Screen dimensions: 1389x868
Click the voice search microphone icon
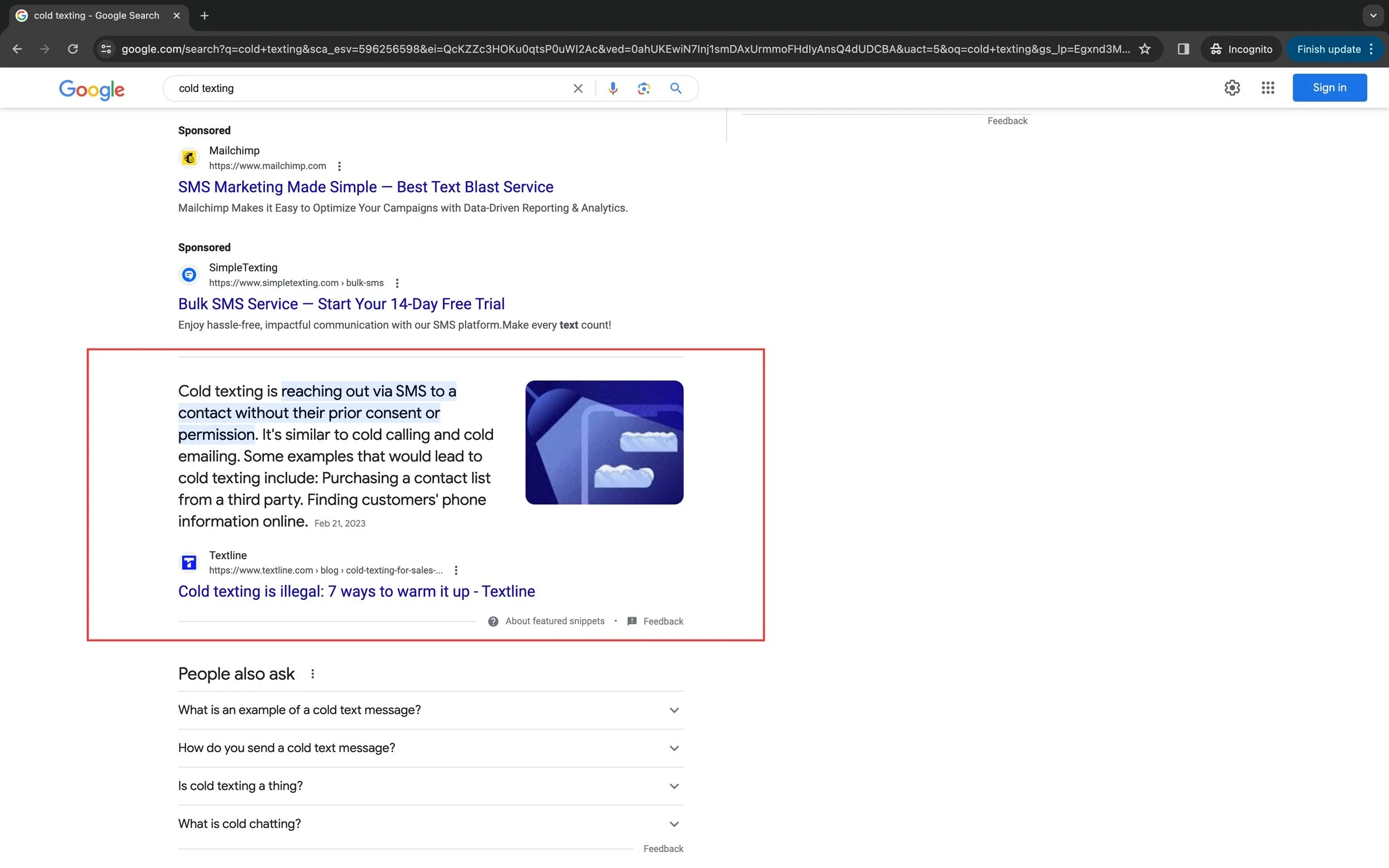[613, 88]
